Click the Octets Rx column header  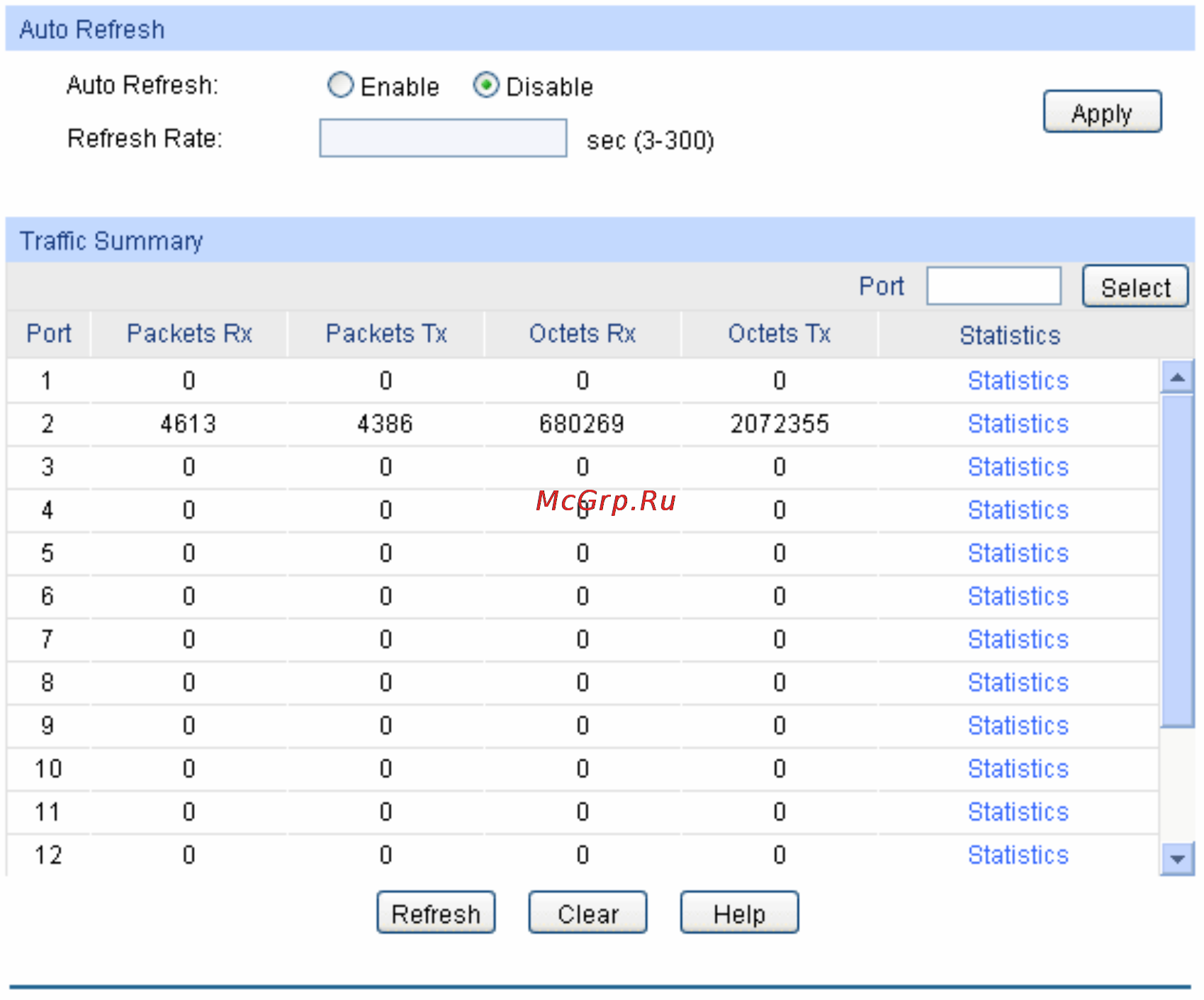click(583, 334)
